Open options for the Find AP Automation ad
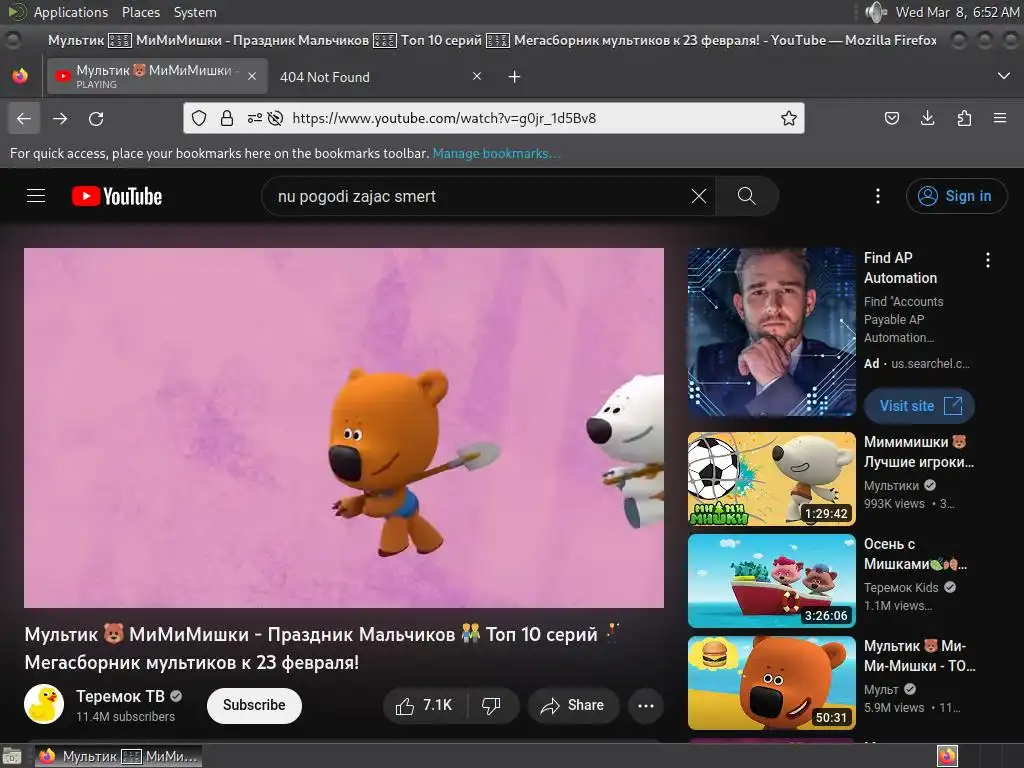This screenshot has width=1024, height=768. click(987, 260)
